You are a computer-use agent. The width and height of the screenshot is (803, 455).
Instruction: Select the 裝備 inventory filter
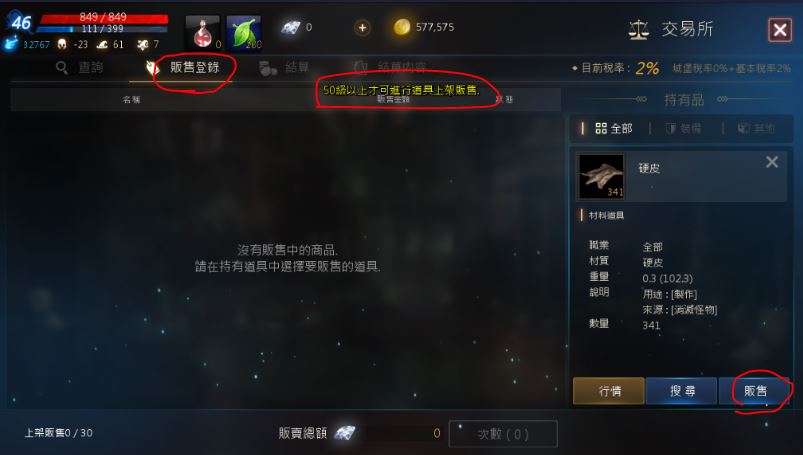coord(683,129)
